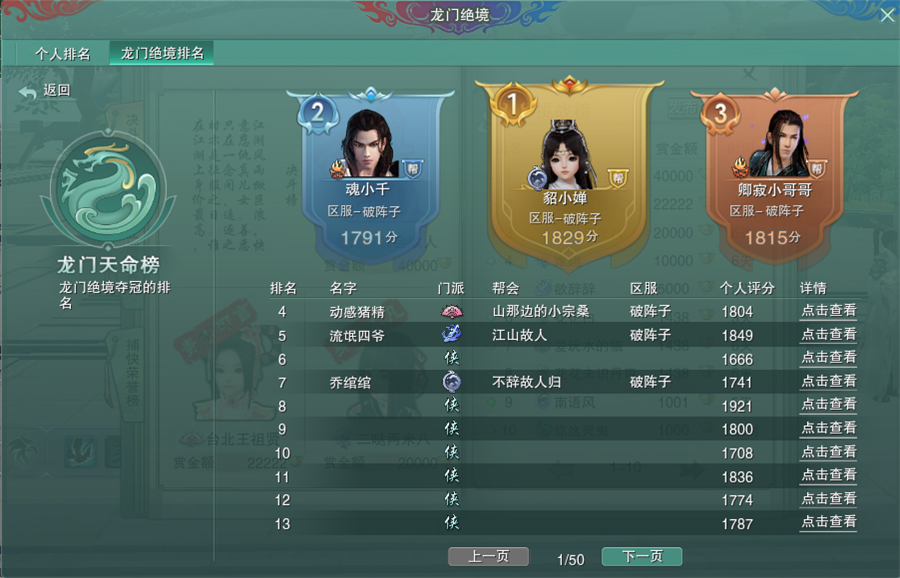Open 点击查看 details for rank 13 row

point(828,522)
